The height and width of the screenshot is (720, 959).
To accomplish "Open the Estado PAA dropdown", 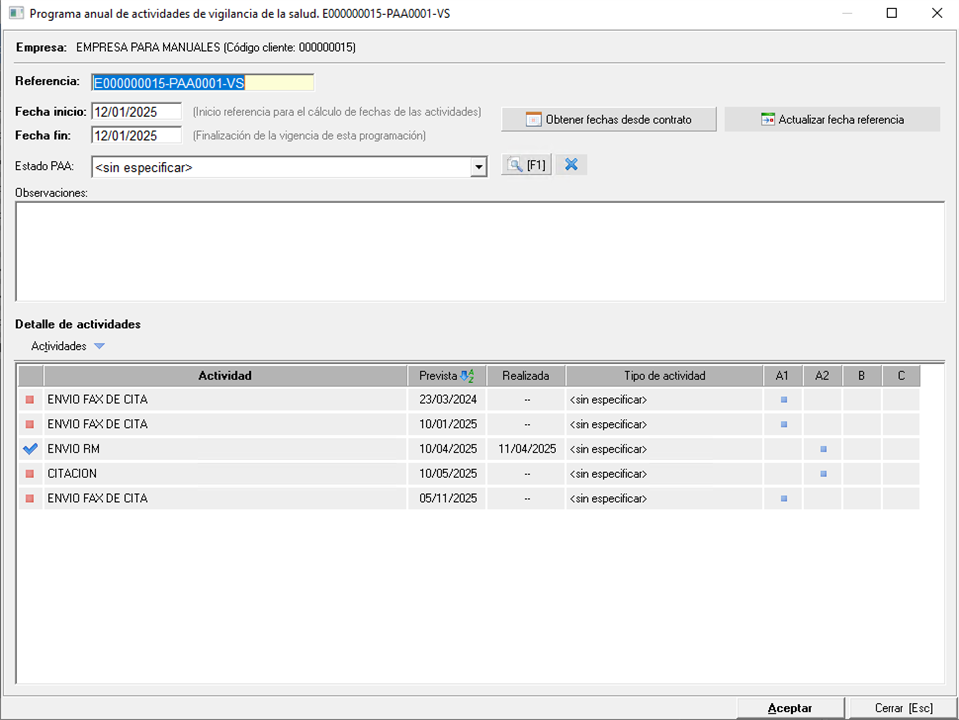I will (479, 167).
